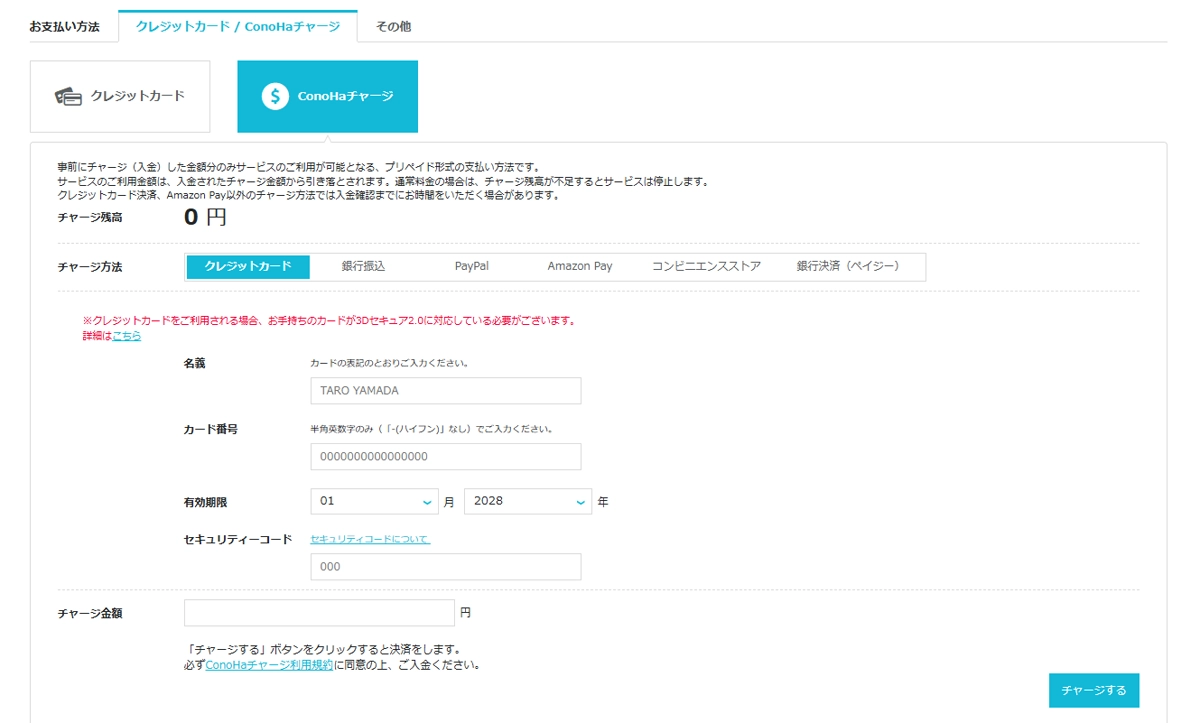This screenshot has height=723, width=1200.
Task: Switch to the その他 tab
Action: (x=393, y=27)
